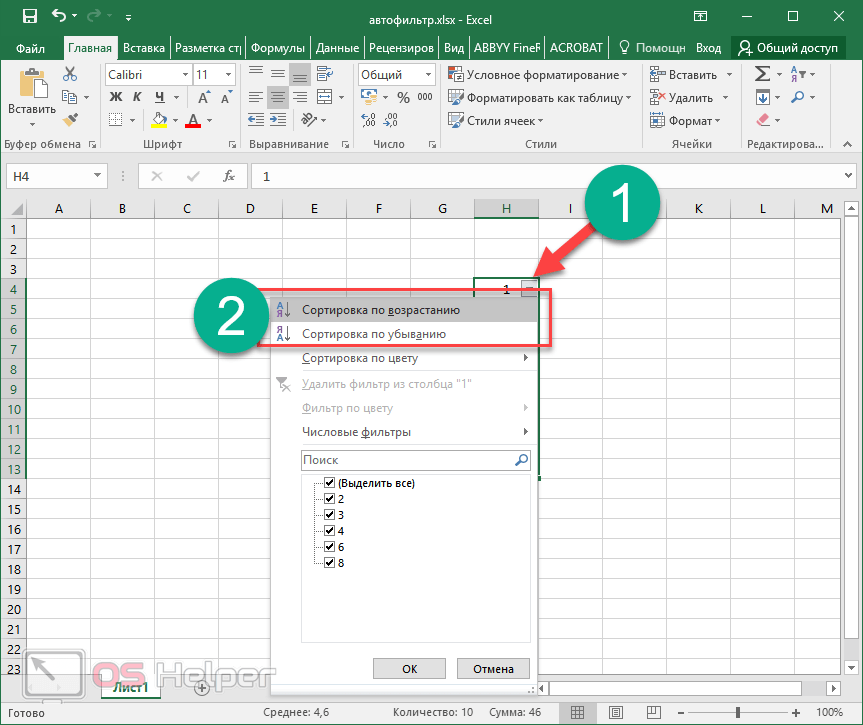Open the Calibri font name dropdown

[185, 75]
